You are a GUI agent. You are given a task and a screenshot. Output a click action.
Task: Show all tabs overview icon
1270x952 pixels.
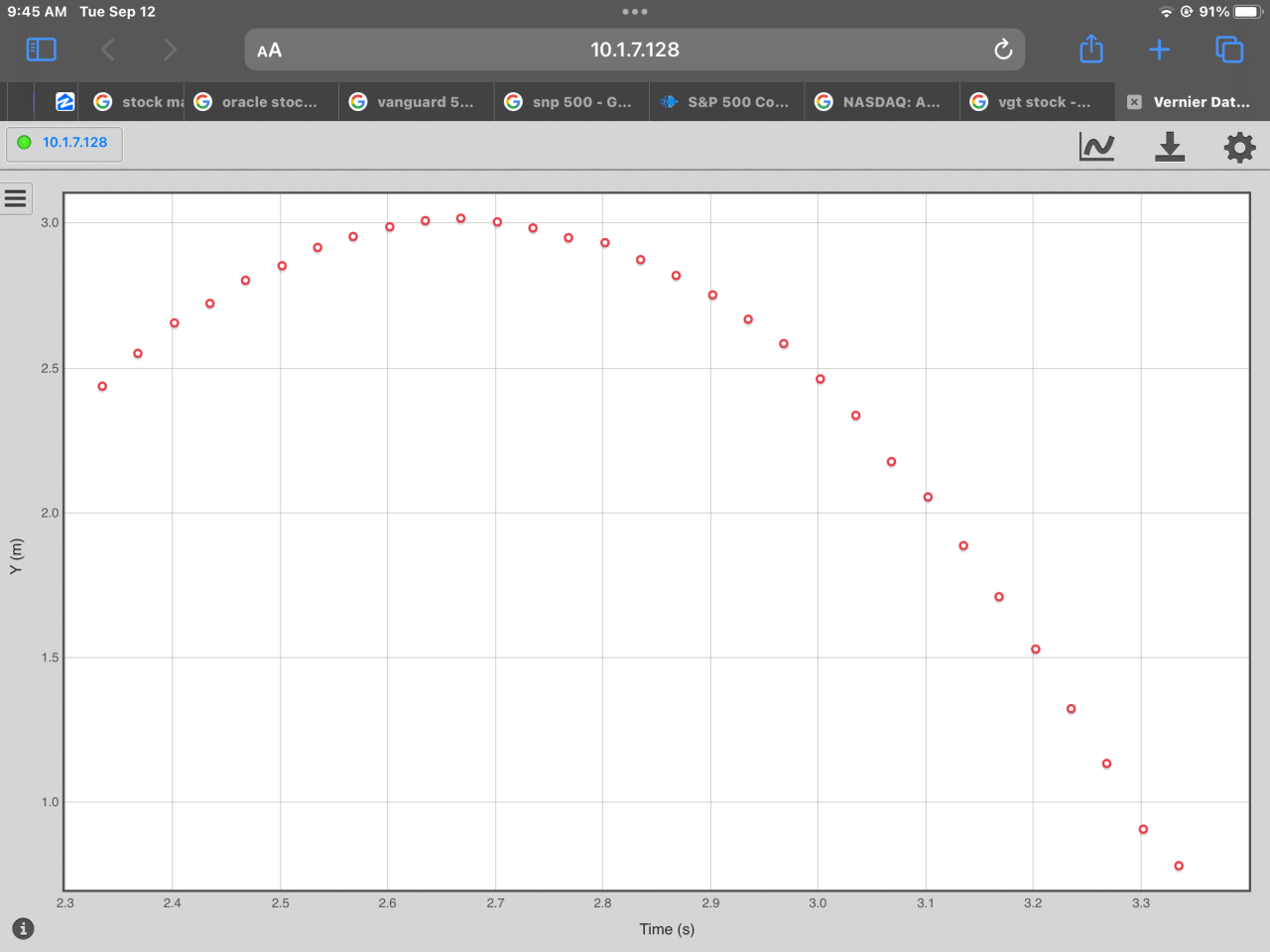coord(1229,50)
